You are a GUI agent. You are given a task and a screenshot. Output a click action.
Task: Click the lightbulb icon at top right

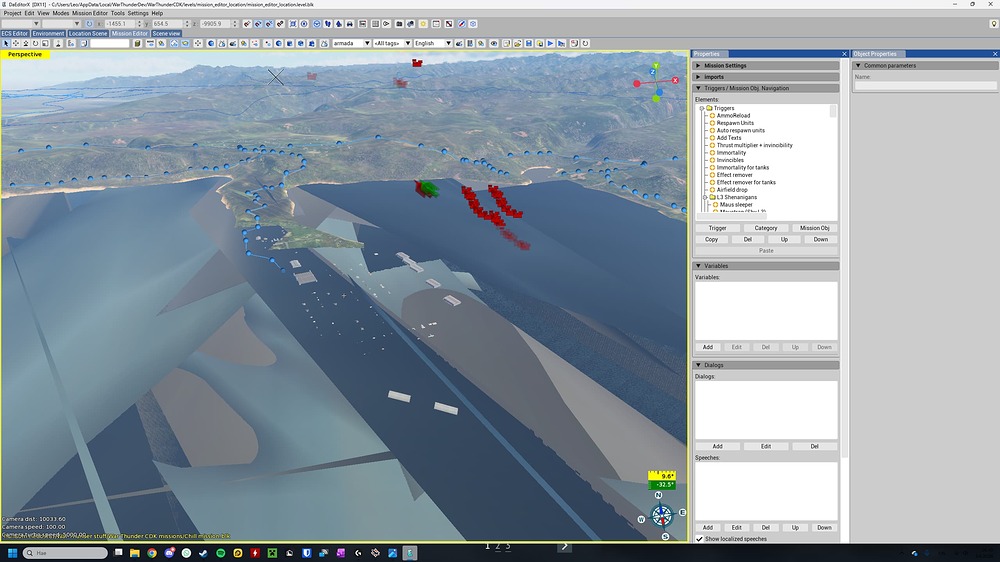(x=993, y=24)
